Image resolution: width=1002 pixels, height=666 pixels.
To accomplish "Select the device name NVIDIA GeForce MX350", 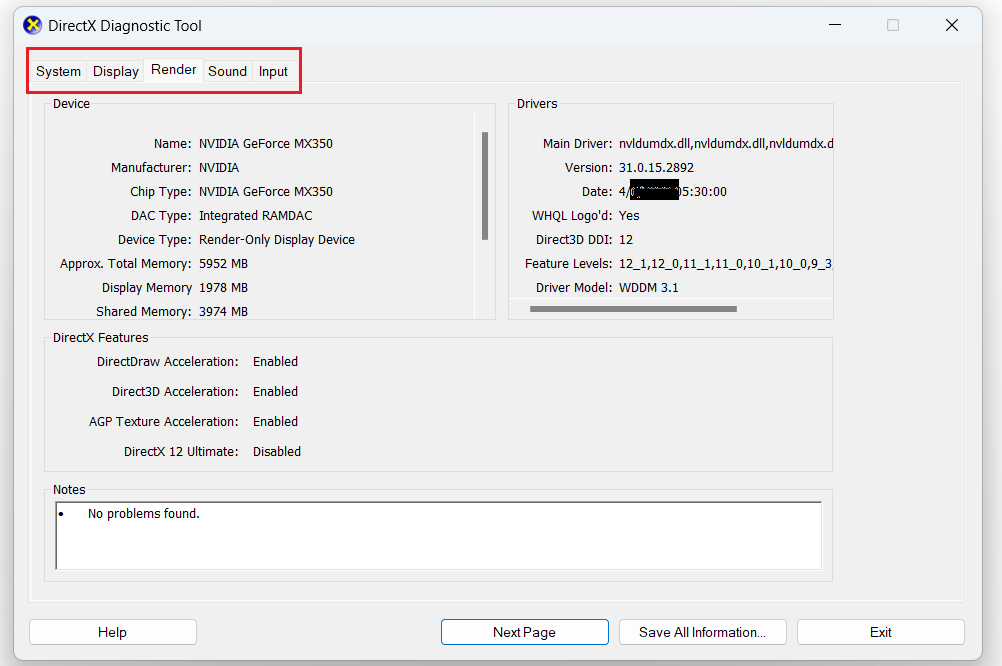I will coord(266,143).
